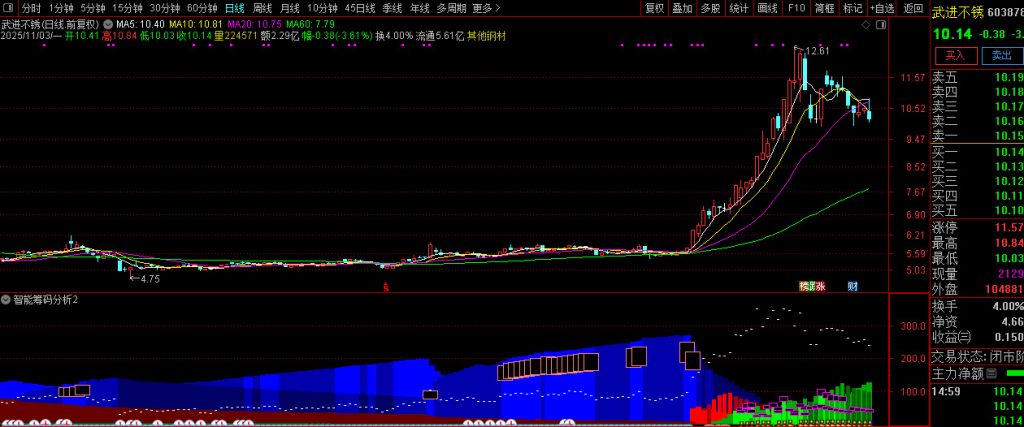Click the 14:59 trade tick row
The width and height of the screenshot is (1024, 427).
[x=977, y=390]
